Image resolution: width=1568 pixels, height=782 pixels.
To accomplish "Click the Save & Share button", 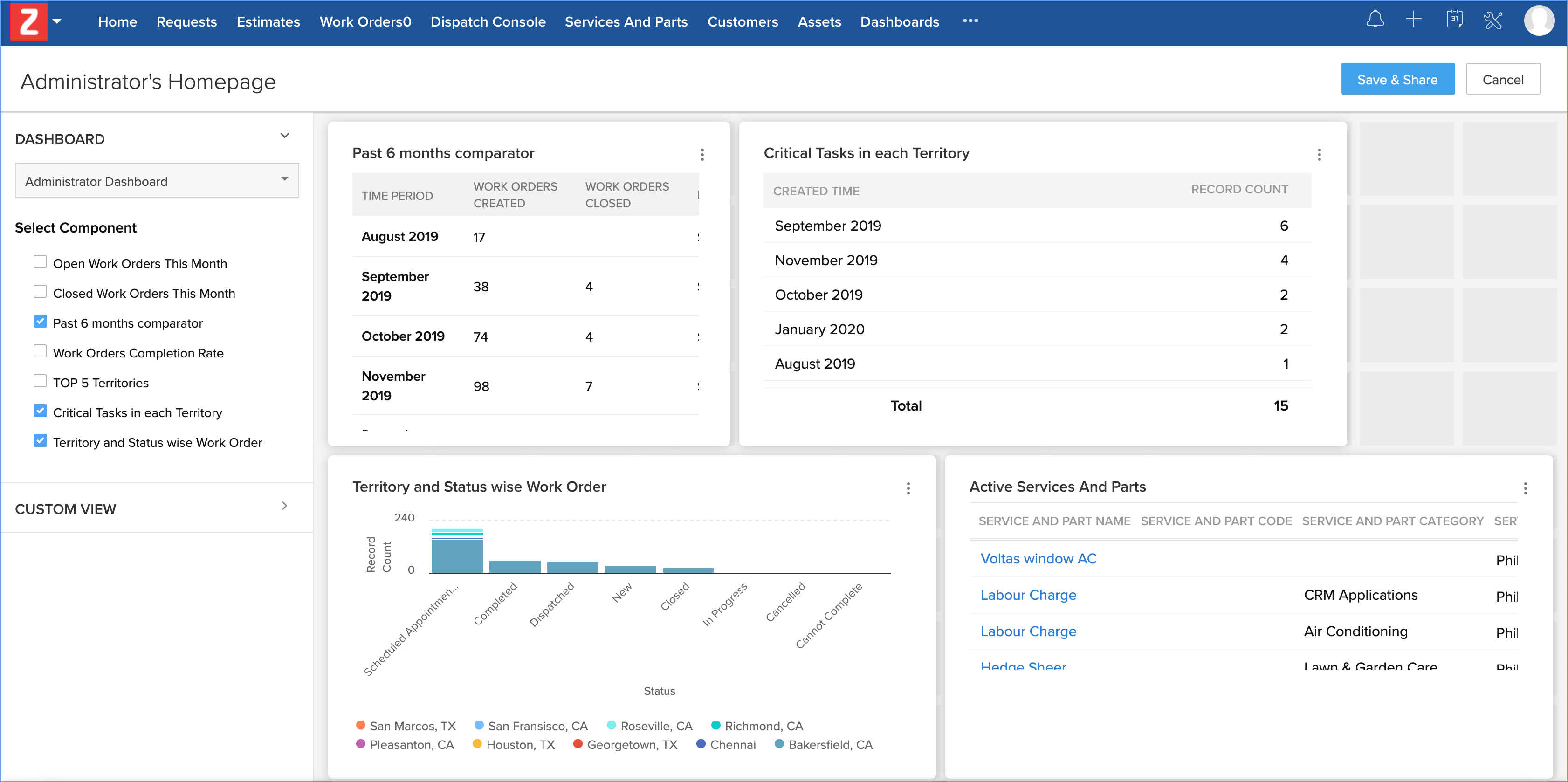I will tap(1397, 79).
